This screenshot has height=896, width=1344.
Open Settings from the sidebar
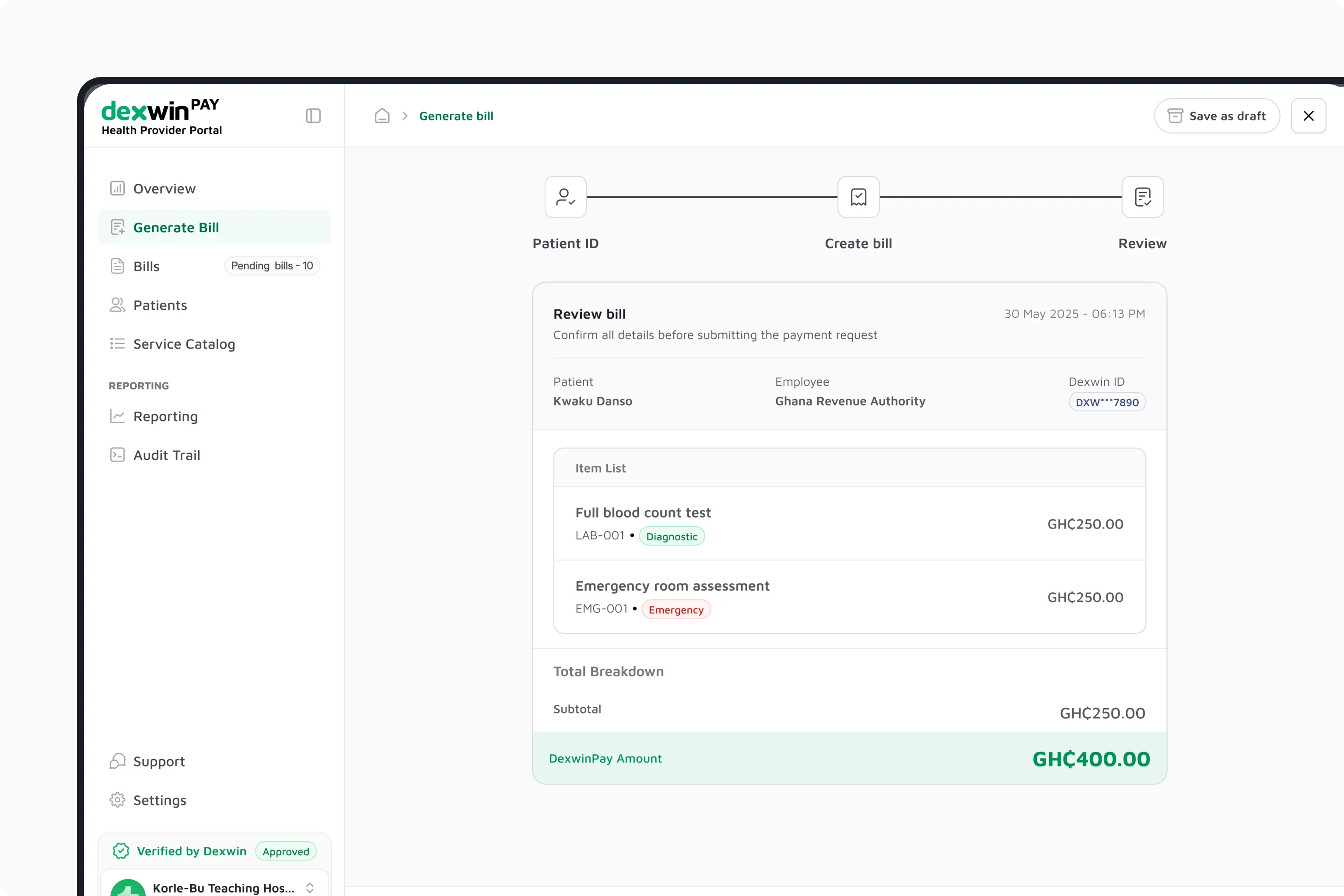pyautogui.click(x=214, y=800)
